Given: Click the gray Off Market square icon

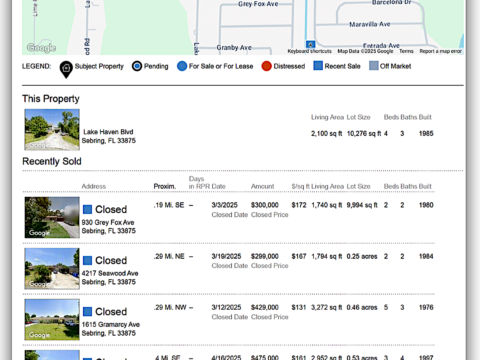Looking at the screenshot, I should pos(374,66).
